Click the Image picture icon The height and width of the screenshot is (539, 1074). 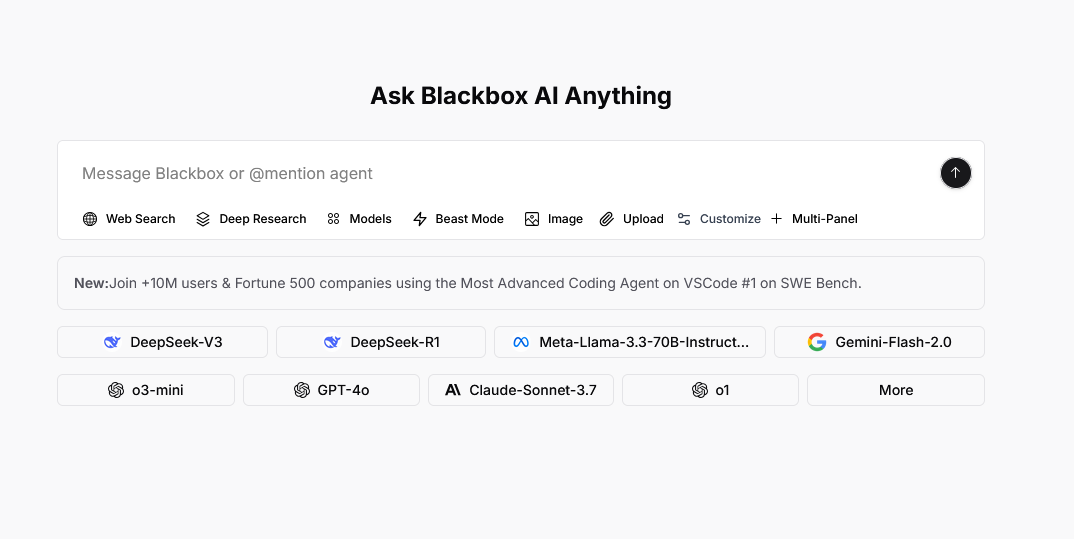532,218
